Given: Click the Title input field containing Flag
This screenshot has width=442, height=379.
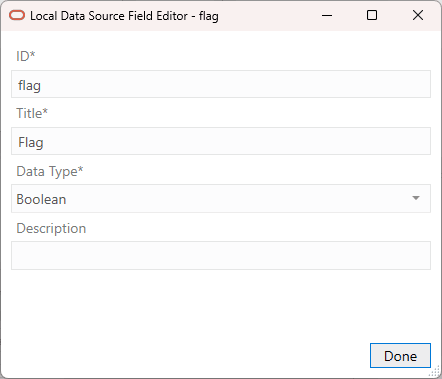Looking at the screenshot, I should tap(221, 141).
